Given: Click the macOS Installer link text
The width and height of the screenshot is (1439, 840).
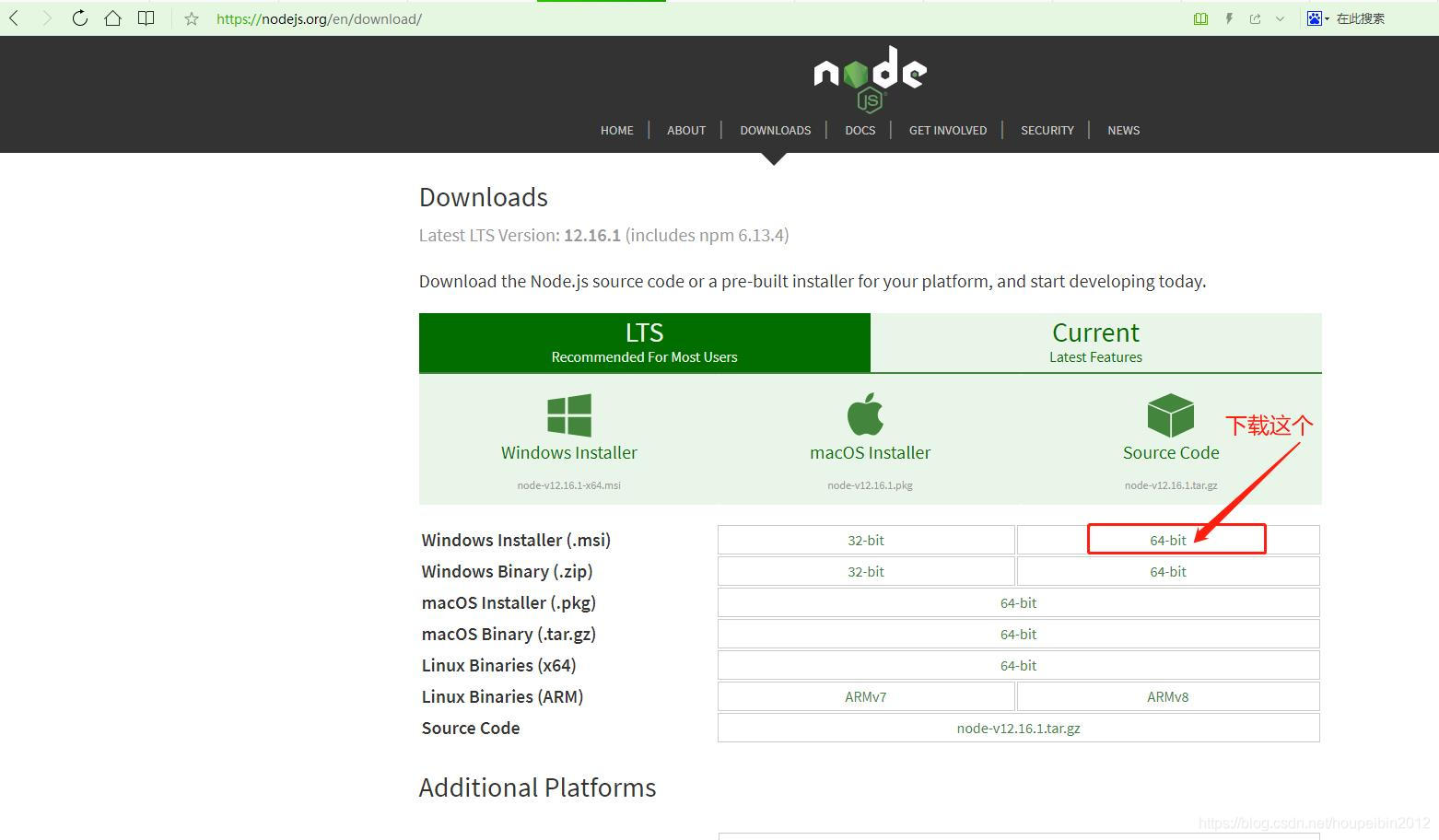Looking at the screenshot, I should coord(870,453).
